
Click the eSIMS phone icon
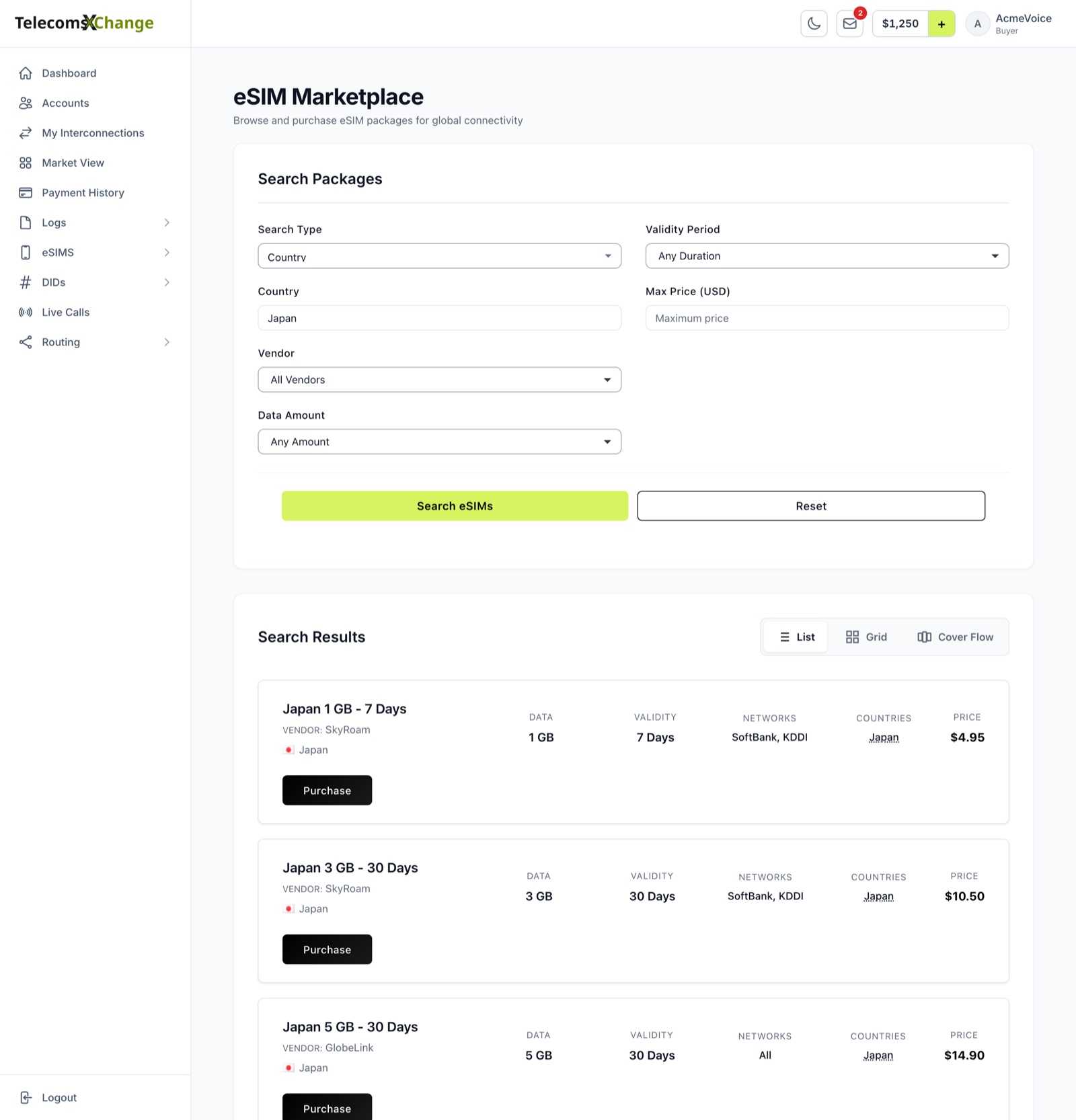coord(26,252)
